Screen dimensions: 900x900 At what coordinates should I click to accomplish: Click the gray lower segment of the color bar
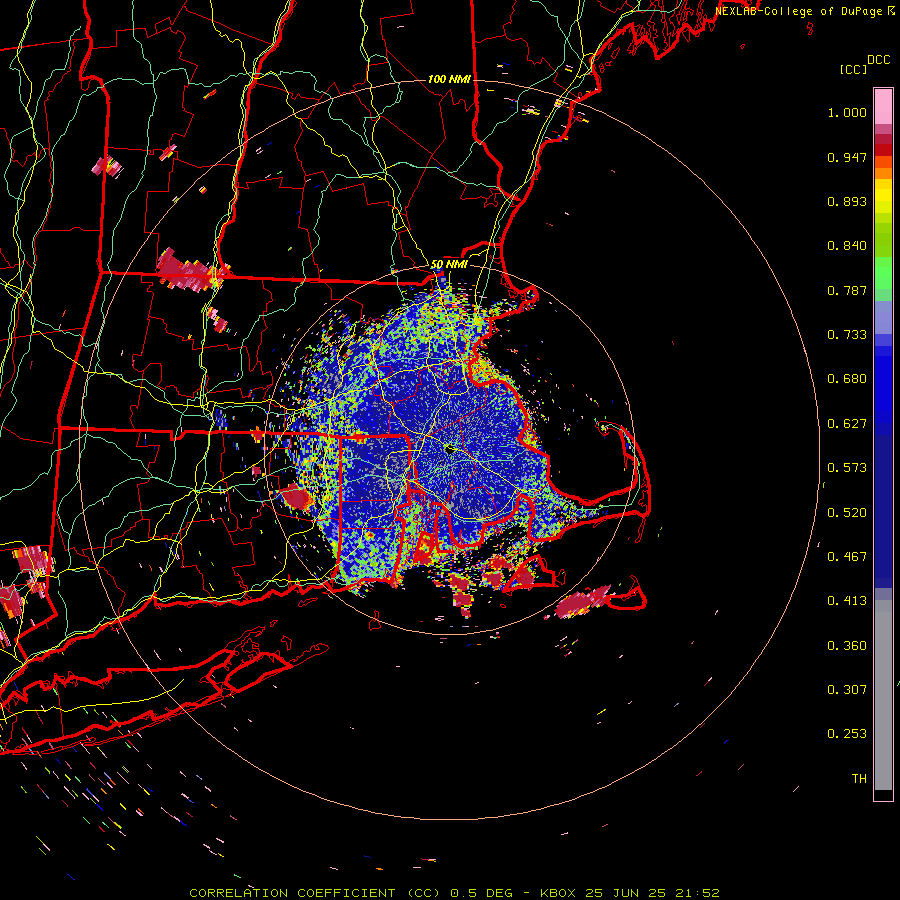[883, 695]
